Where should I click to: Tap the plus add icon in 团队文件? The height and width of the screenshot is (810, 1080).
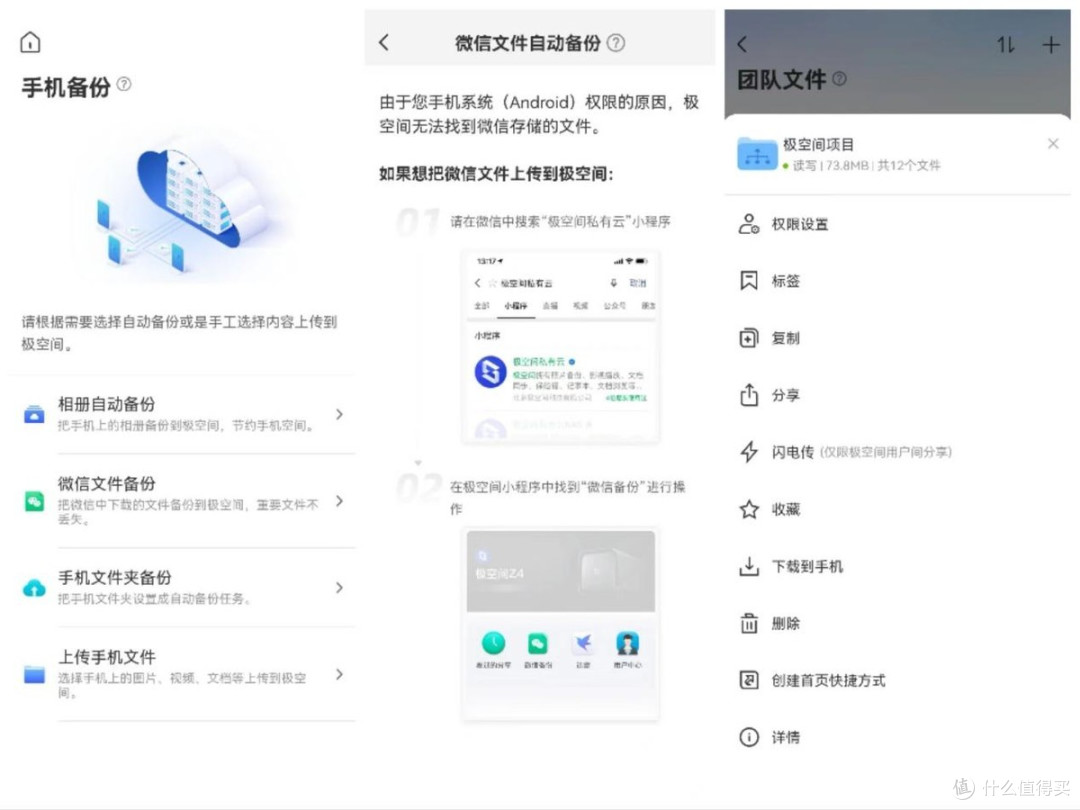click(x=1051, y=45)
